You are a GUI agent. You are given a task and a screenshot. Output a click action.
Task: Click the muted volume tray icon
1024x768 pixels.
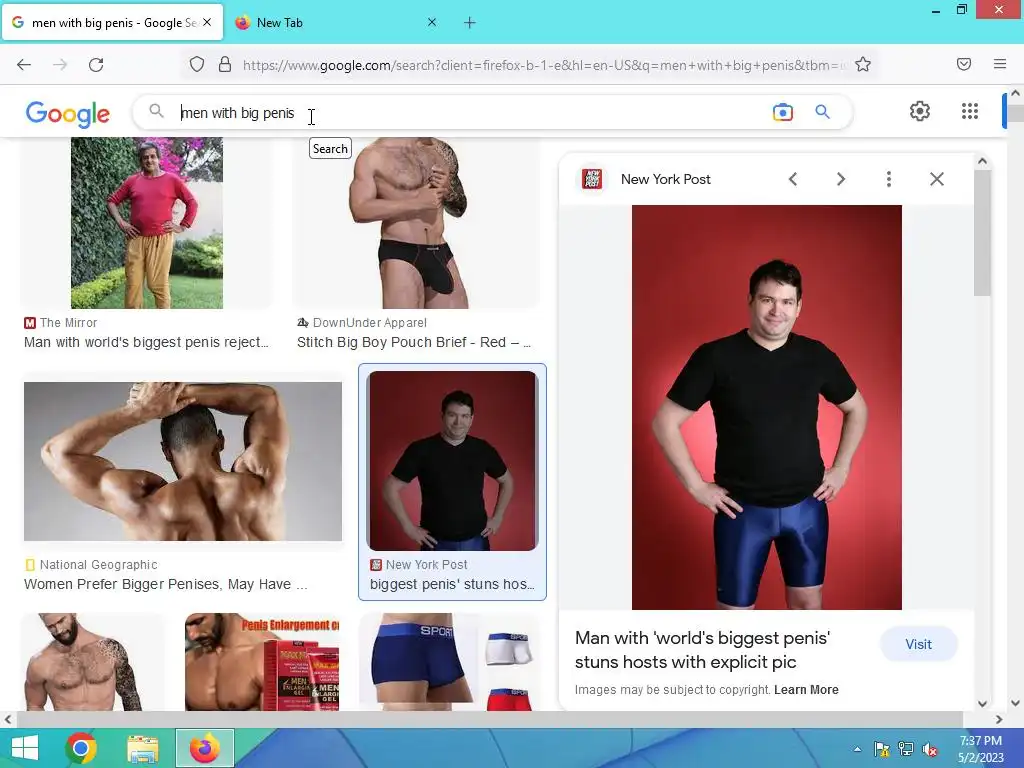point(930,749)
